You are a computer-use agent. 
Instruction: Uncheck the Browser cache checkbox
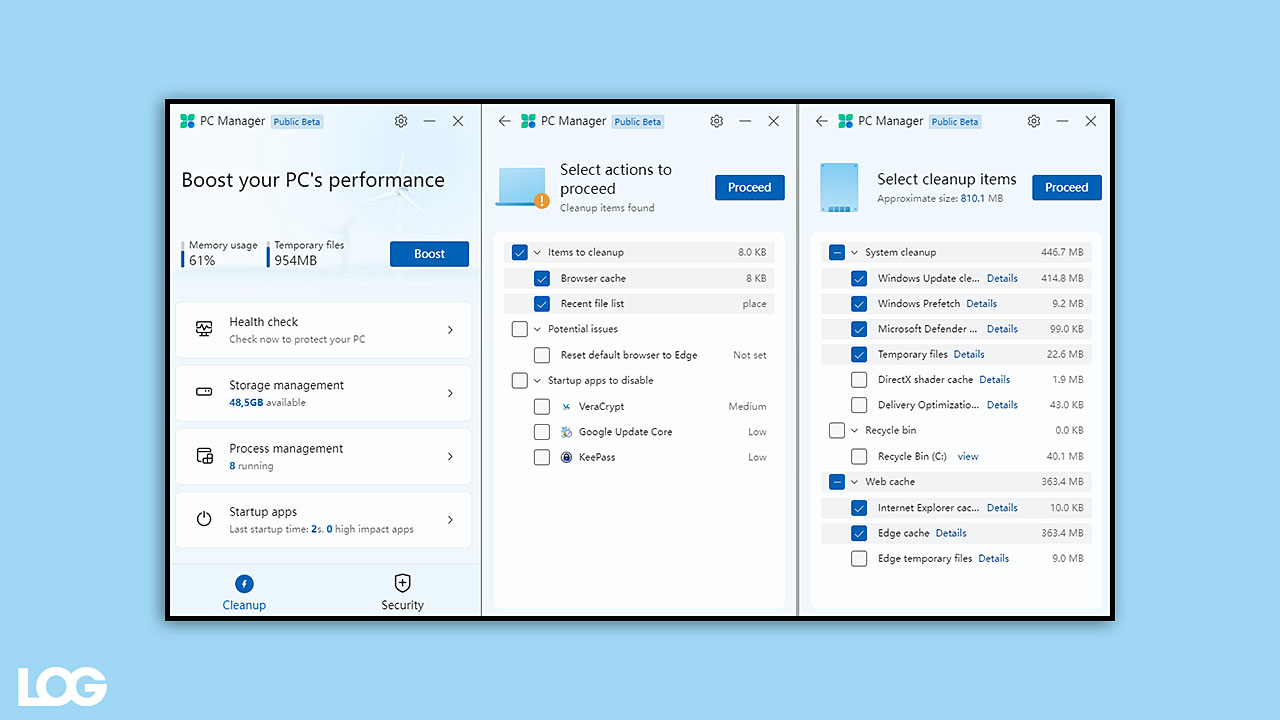pyautogui.click(x=542, y=278)
